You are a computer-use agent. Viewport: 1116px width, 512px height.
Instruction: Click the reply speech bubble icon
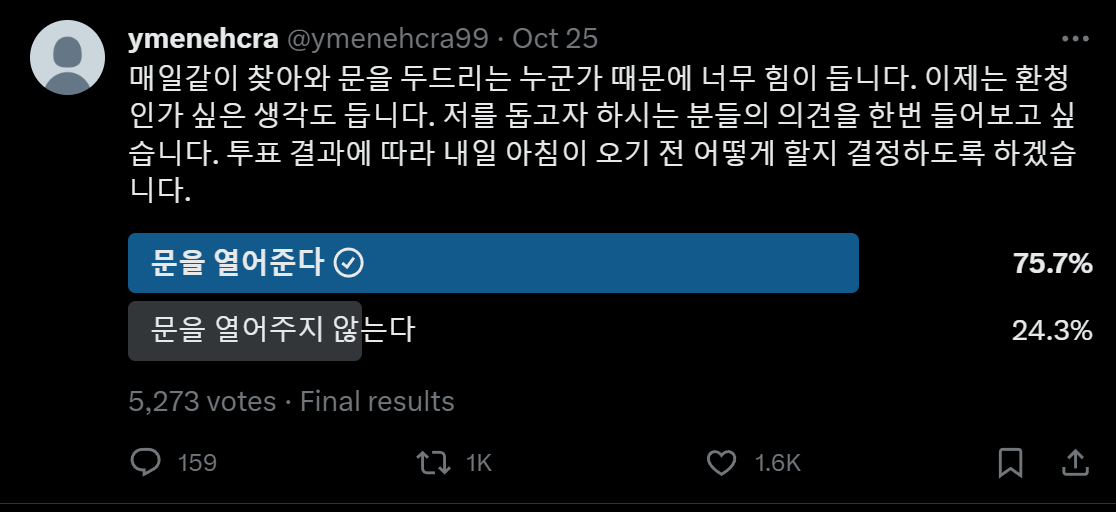[146, 463]
